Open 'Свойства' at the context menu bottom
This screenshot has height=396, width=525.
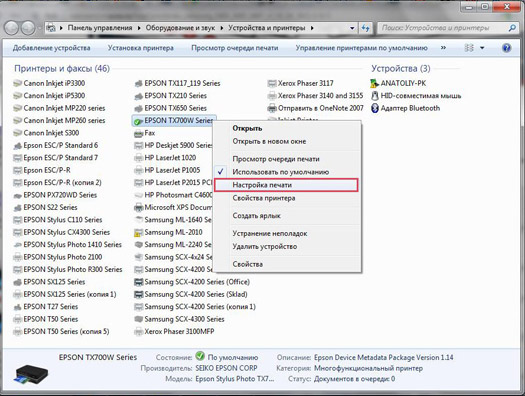[248, 264]
